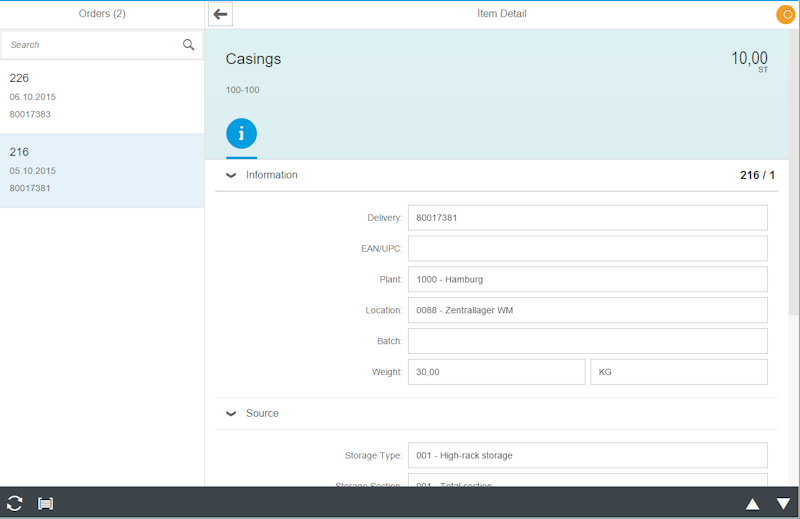Image resolution: width=800 pixels, height=519 pixels.
Task: Click the orange circle status icon
Action: [786, 14]
